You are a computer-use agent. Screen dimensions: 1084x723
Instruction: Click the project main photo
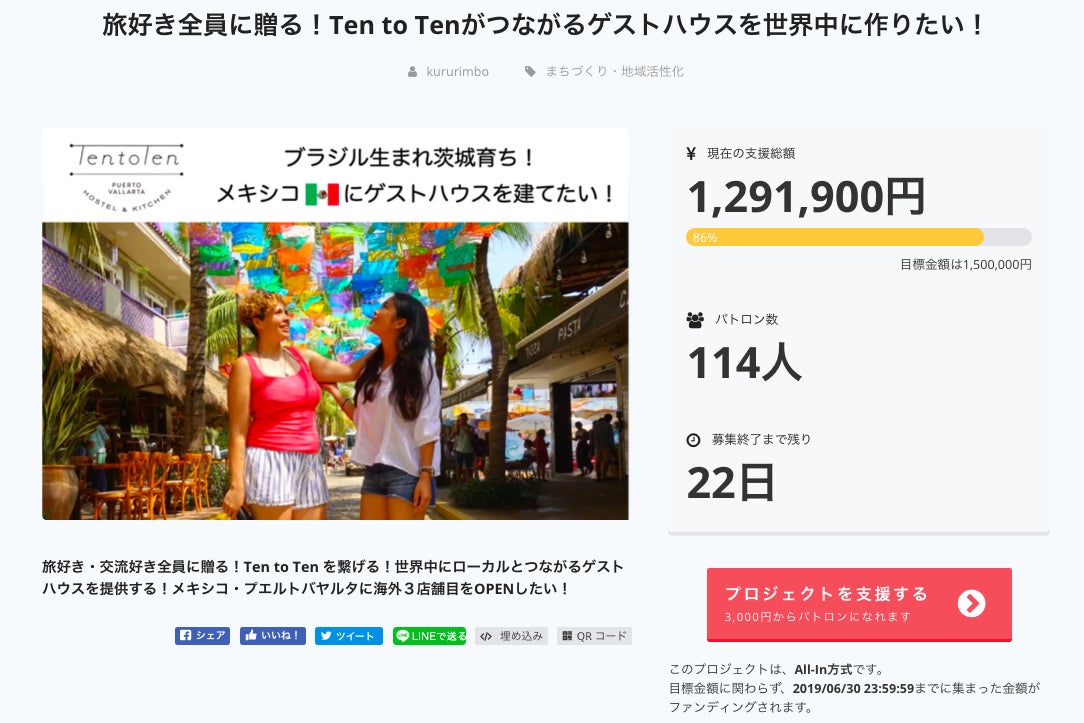pos(335,370)
